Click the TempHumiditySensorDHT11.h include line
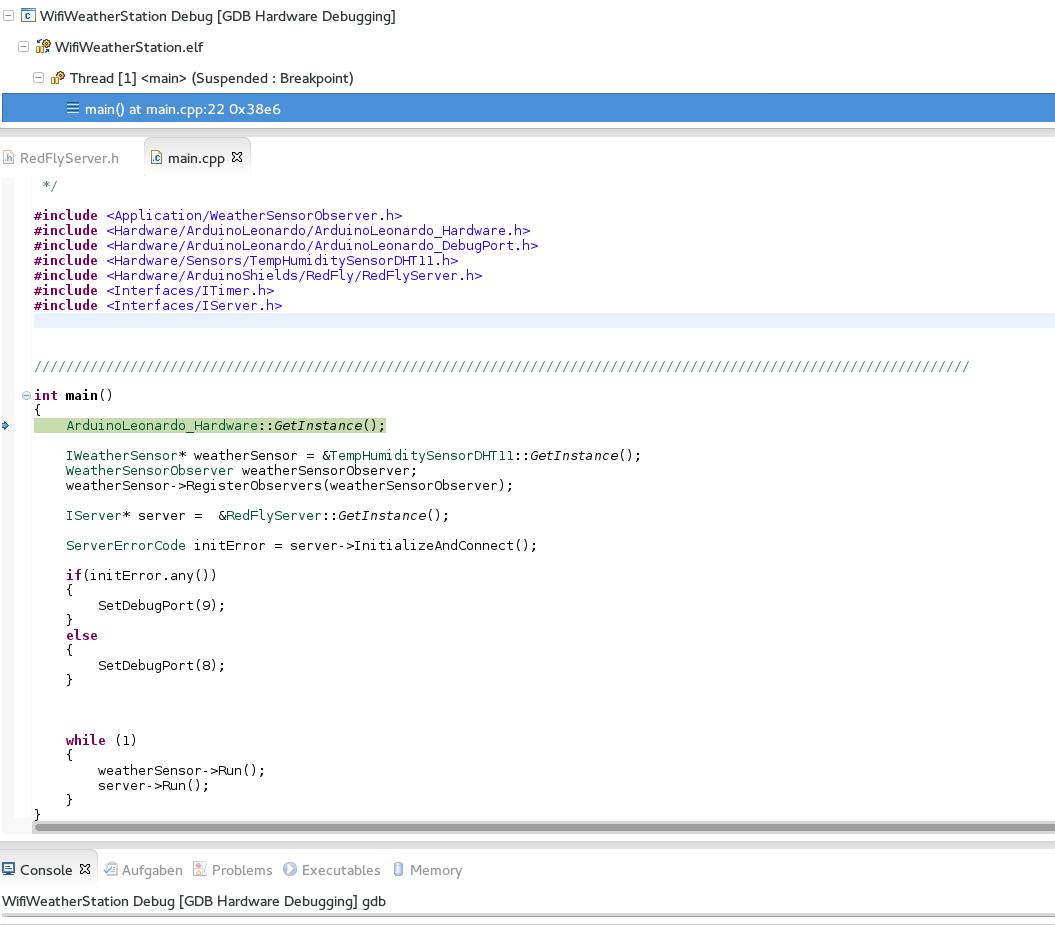This screenshot has height=925, width=1055. tap(246, 260)
